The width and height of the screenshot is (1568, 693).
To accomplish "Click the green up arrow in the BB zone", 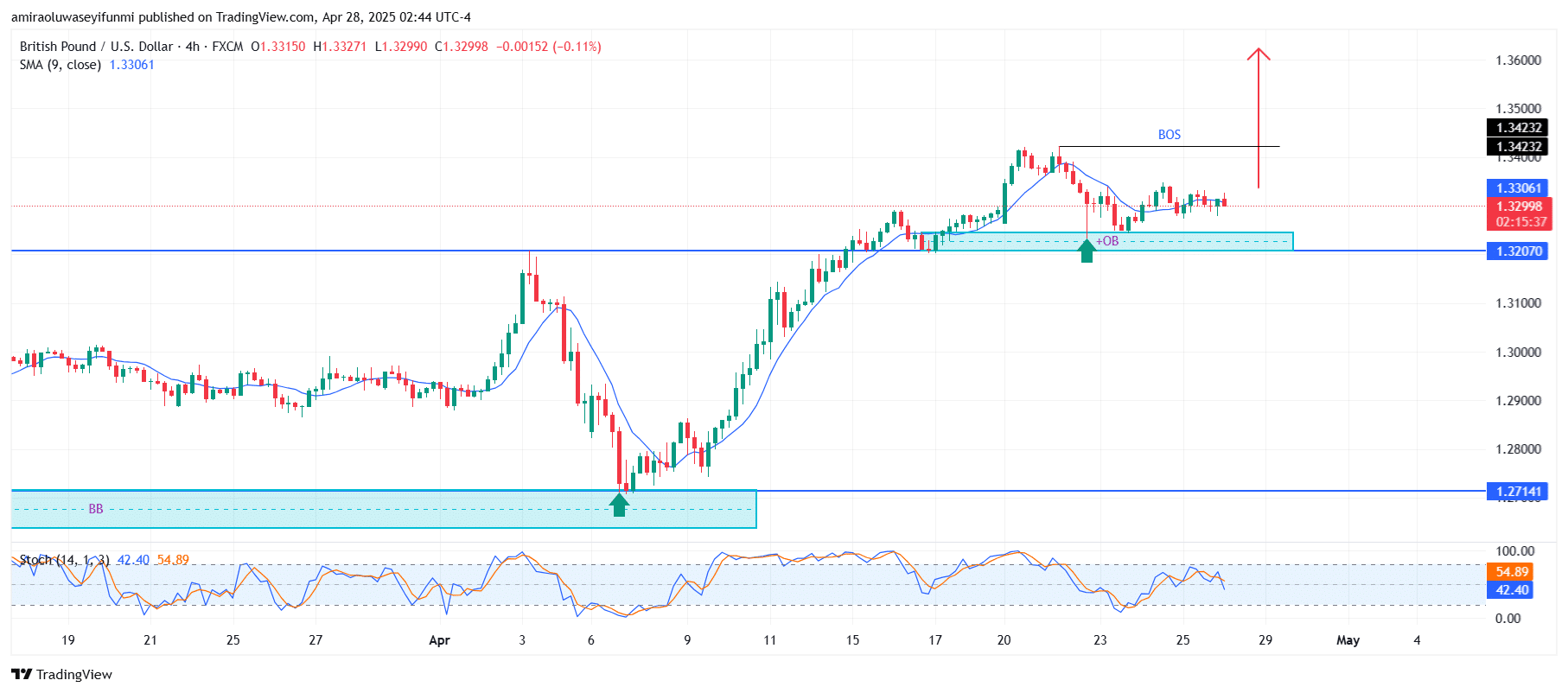I will tap(619, 504).
